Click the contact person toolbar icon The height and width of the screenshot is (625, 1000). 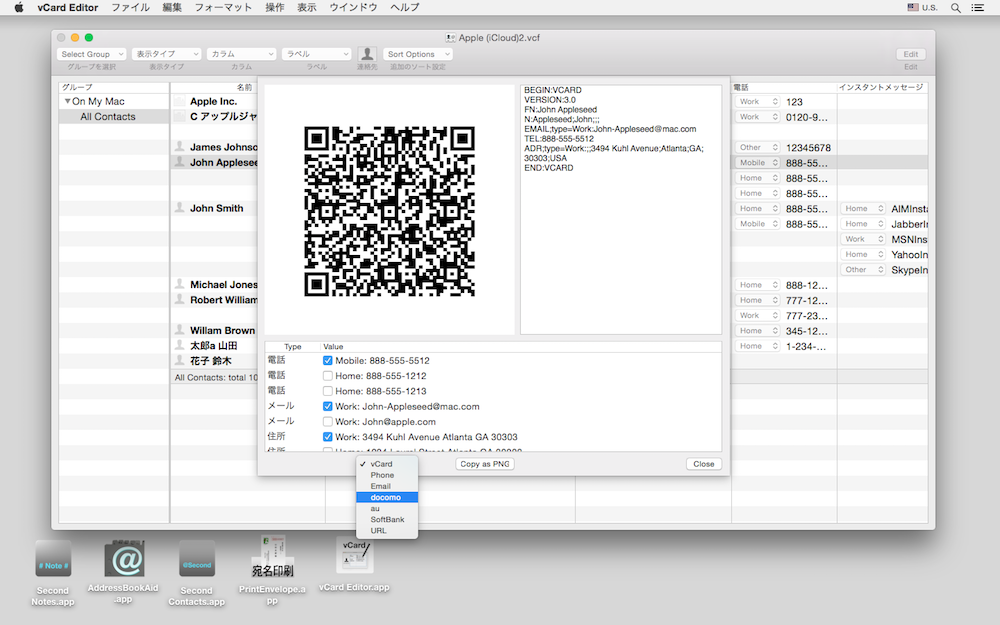[x=367, y=54]
